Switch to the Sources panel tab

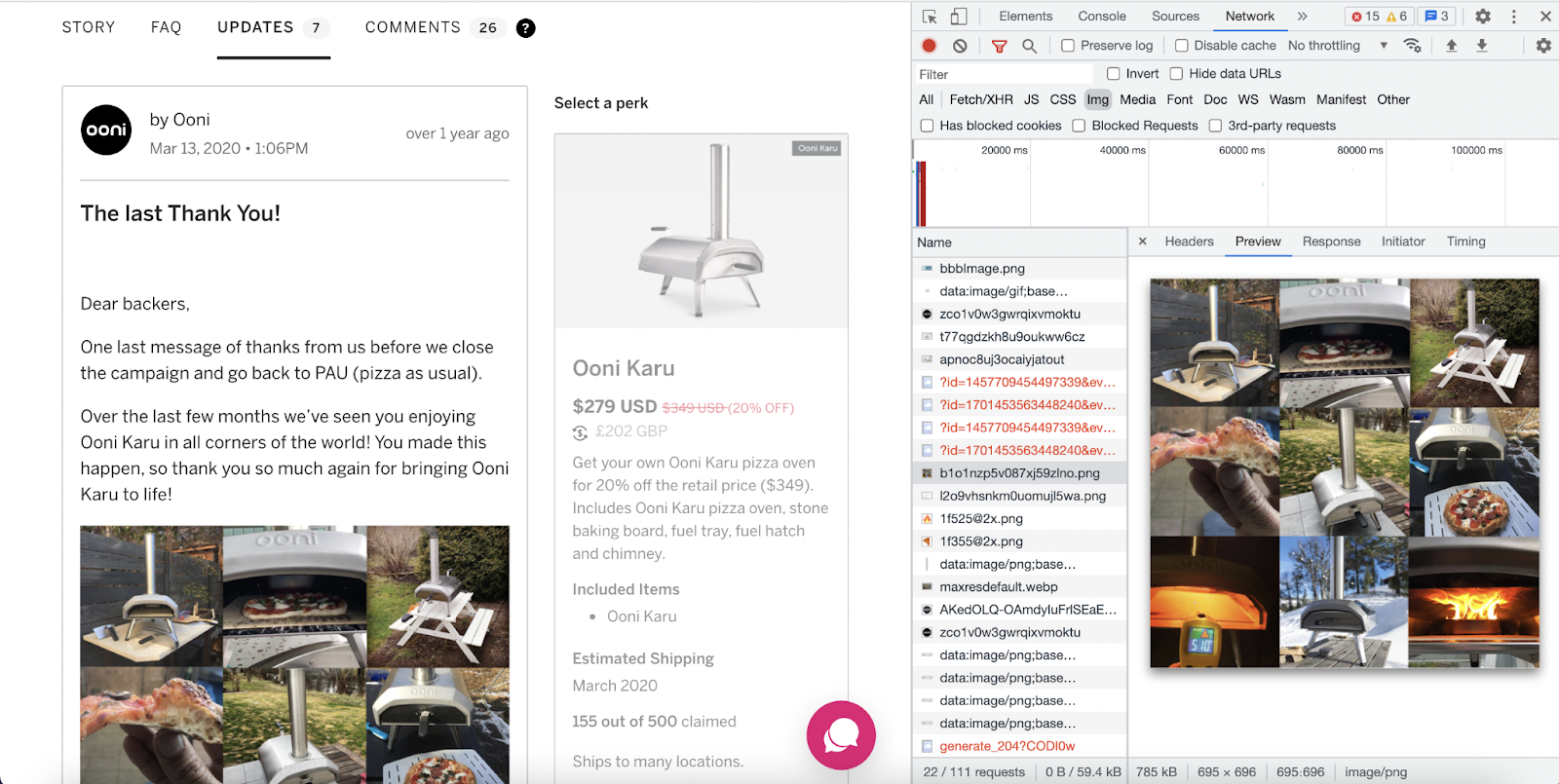click(1176, 17)
